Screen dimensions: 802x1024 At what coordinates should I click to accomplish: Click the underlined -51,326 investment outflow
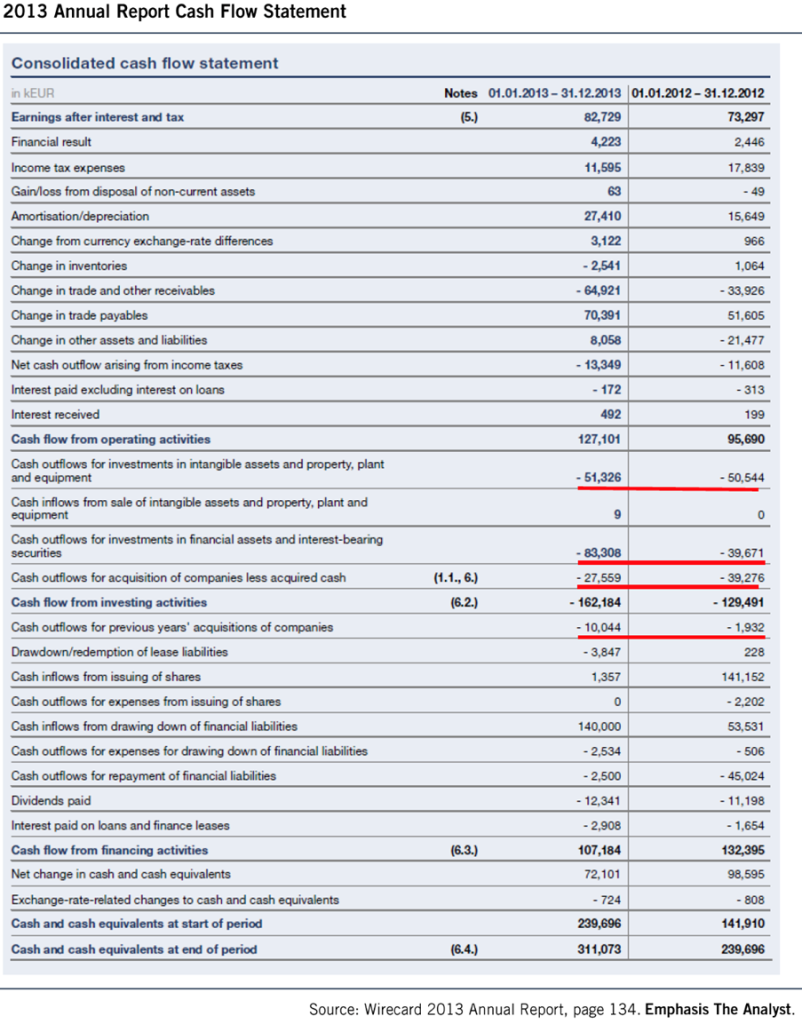598,478
